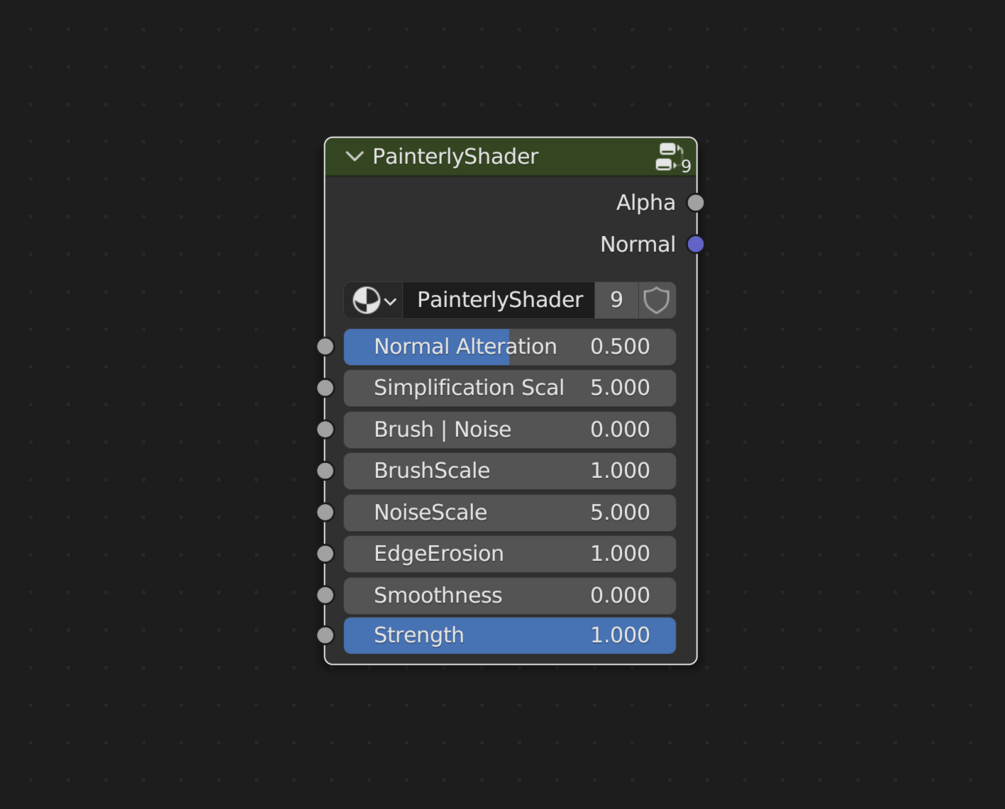Click the Strength input socket
The width and height of the screenshot is (1005, 809).
coord(325,635)
